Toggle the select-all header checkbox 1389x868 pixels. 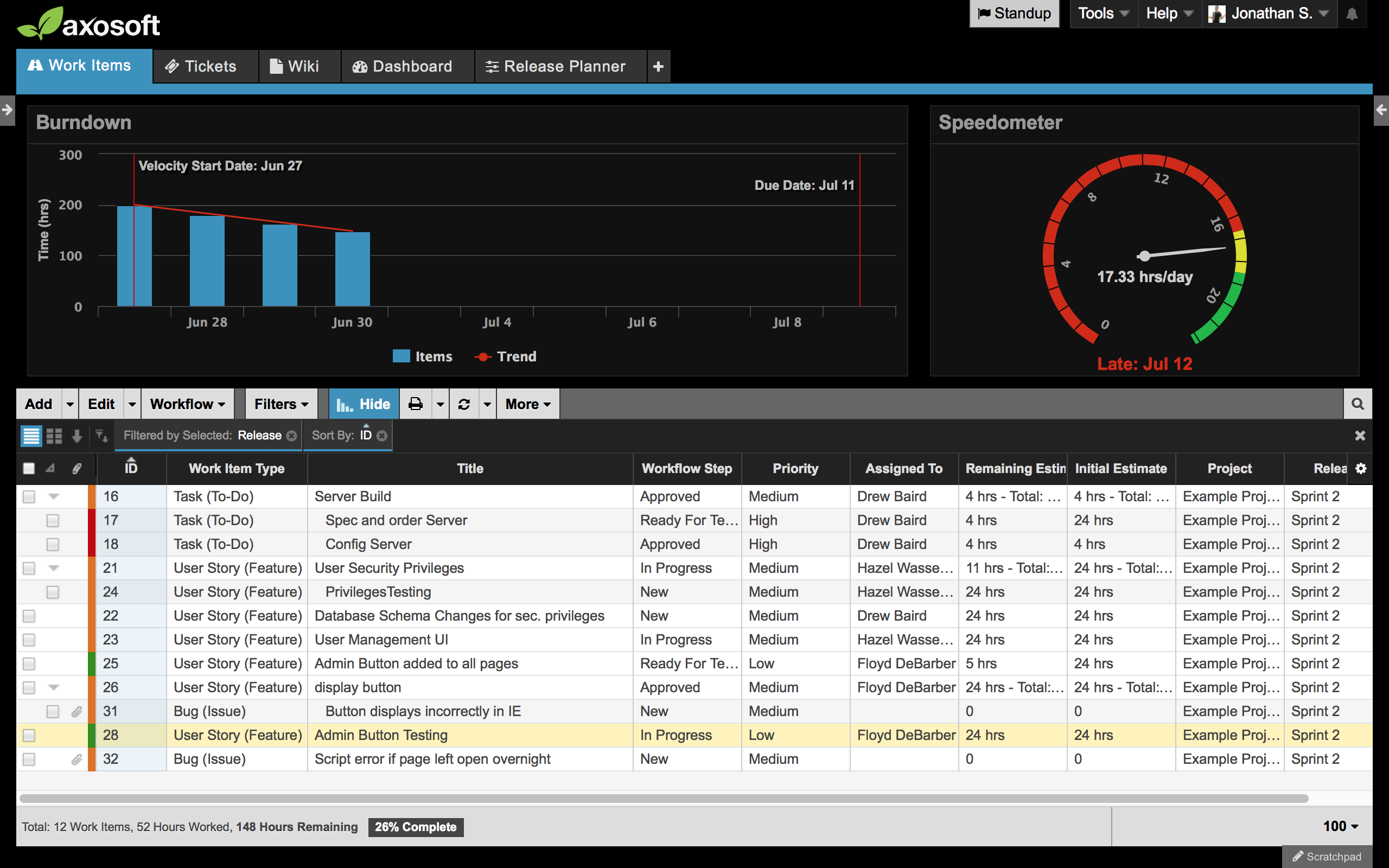[29, 468]
